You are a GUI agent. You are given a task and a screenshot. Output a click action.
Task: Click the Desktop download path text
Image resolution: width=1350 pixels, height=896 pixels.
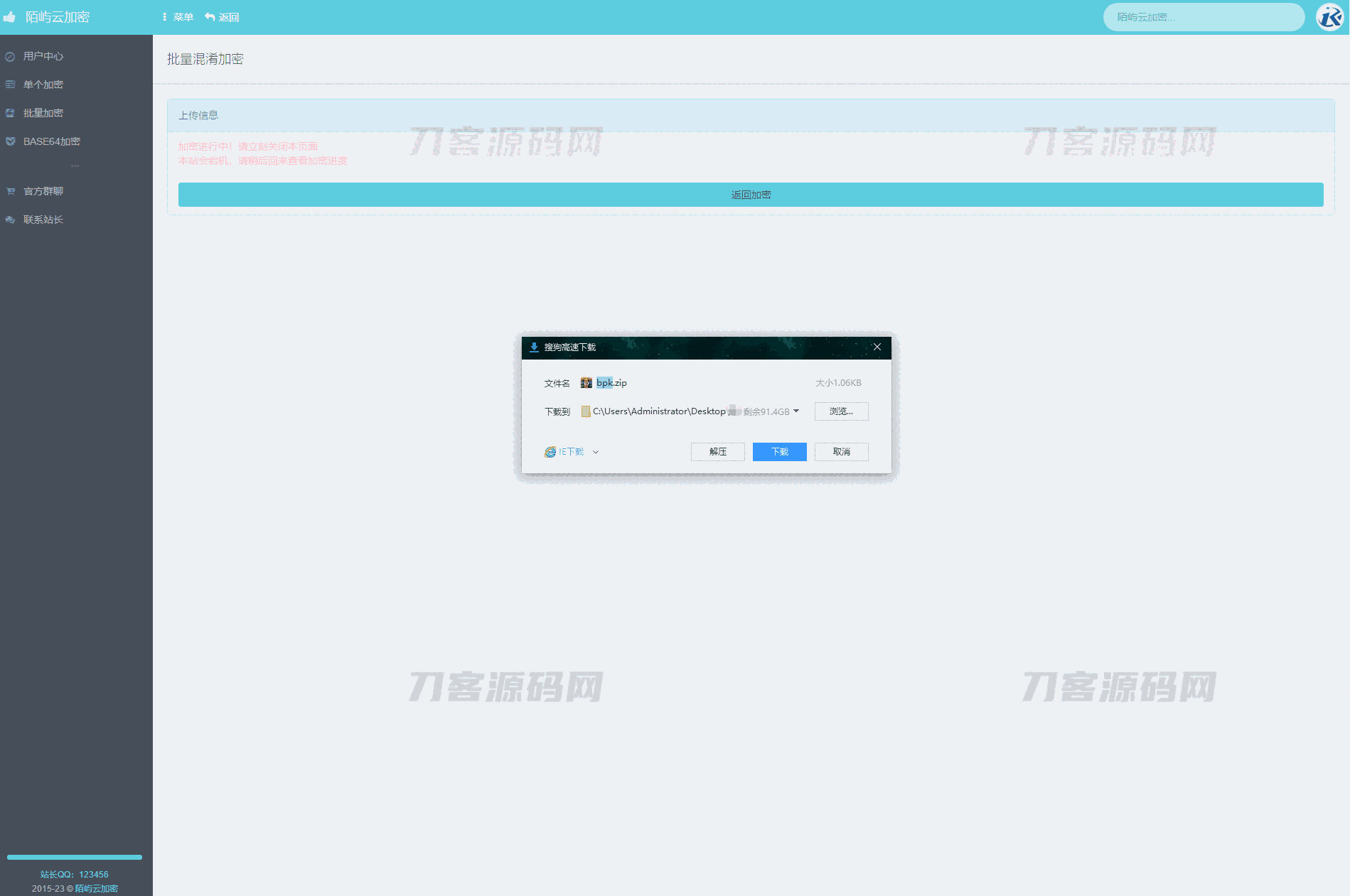click(x=659, y=411)
